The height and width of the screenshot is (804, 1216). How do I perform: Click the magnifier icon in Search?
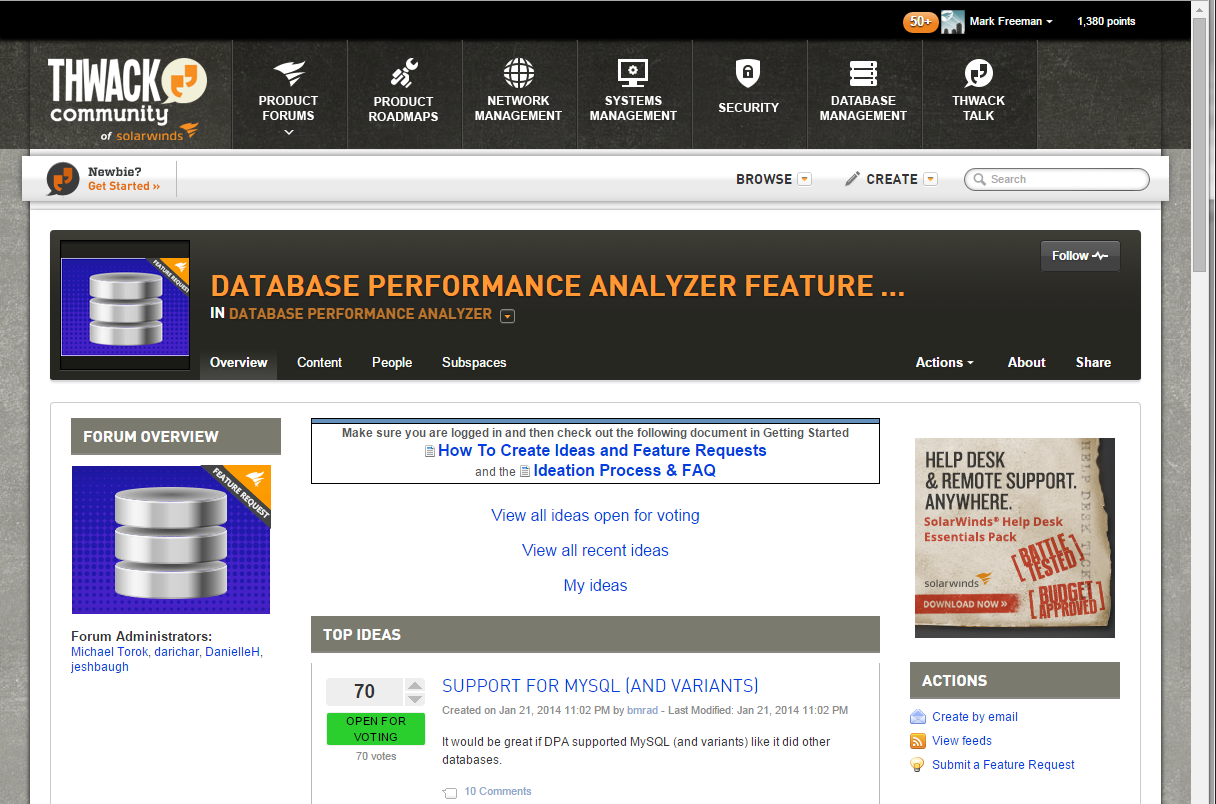tap(979, 179)
